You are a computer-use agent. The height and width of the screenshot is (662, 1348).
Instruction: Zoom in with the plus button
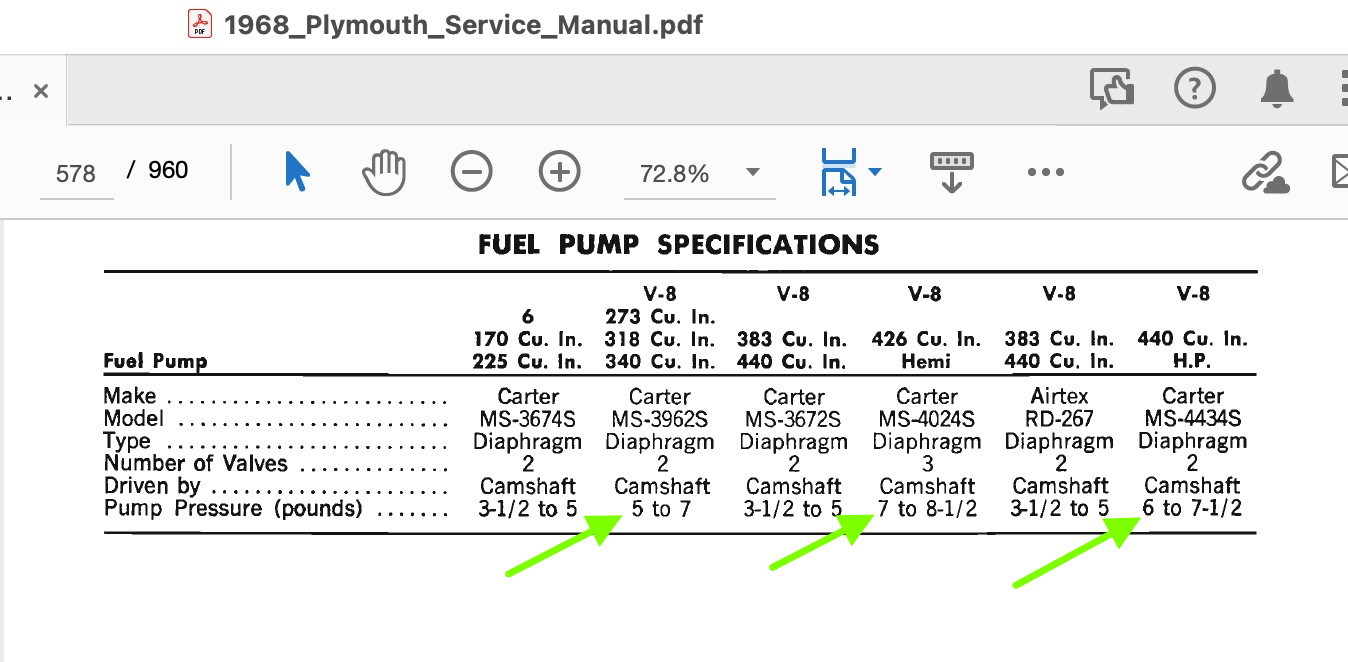tap(559, 172)
